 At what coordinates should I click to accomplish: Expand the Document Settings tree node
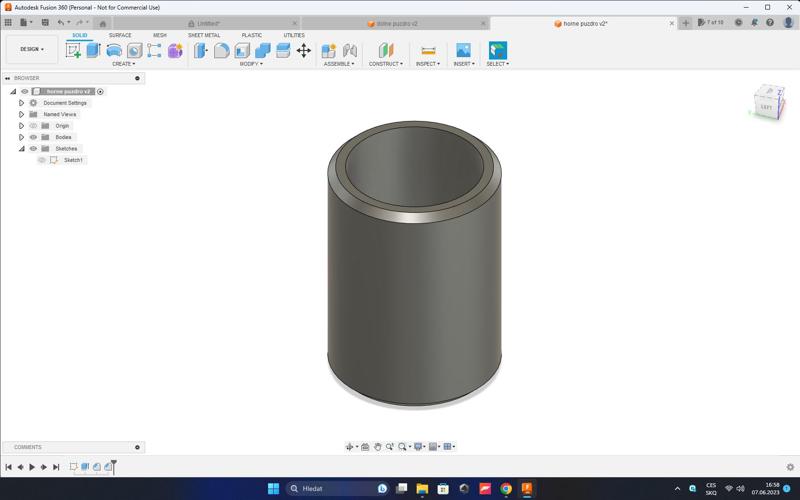coord(21,103)
